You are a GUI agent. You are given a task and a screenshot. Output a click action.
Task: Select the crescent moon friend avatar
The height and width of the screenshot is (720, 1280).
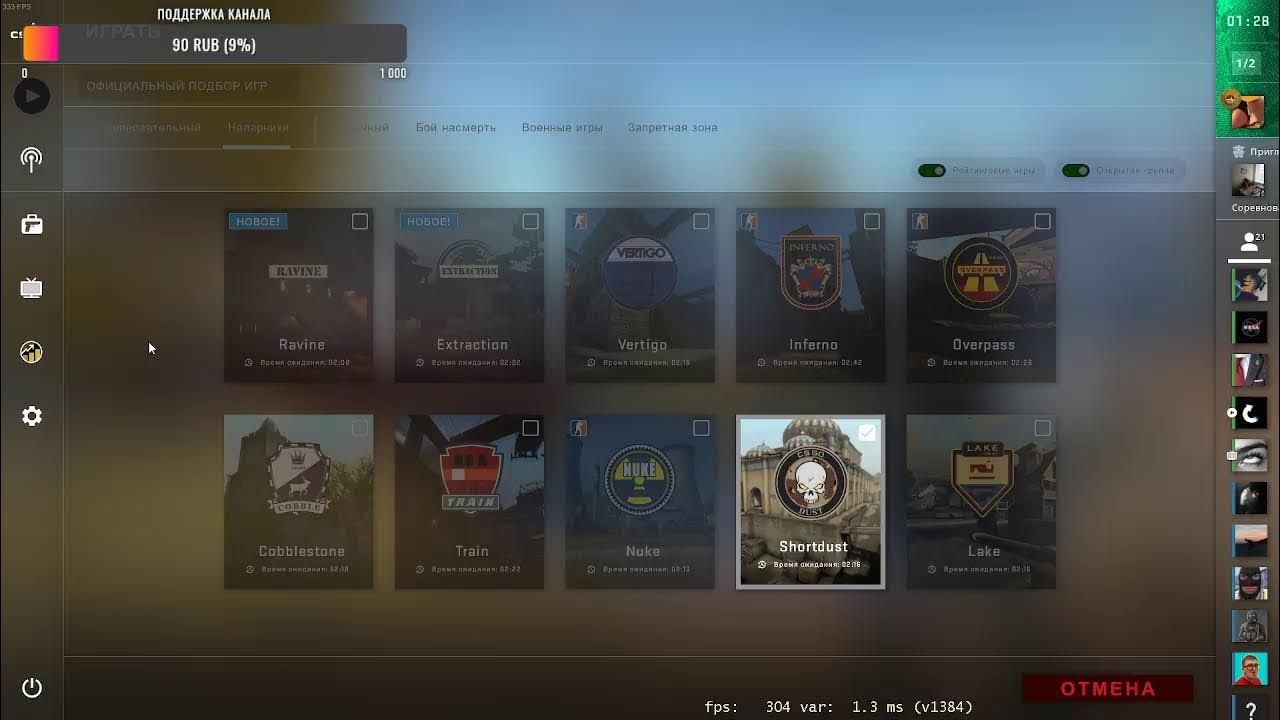click(x=1250, y=413)
